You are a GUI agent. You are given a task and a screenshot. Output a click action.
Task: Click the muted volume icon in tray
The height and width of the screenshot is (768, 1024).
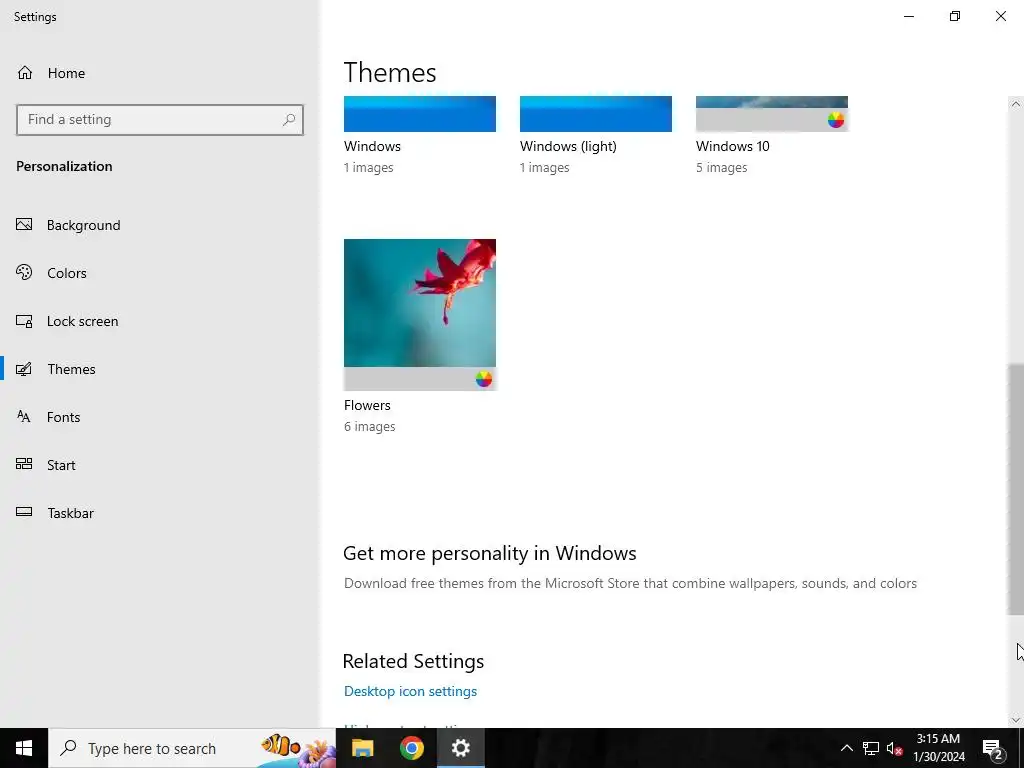point(894,748)
